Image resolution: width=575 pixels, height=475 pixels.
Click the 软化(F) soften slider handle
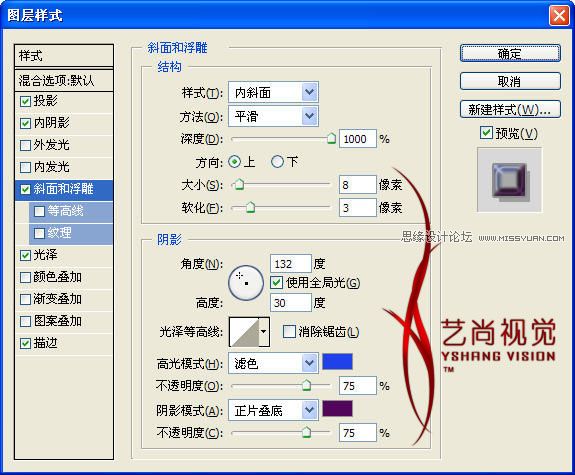coord(250,208)
